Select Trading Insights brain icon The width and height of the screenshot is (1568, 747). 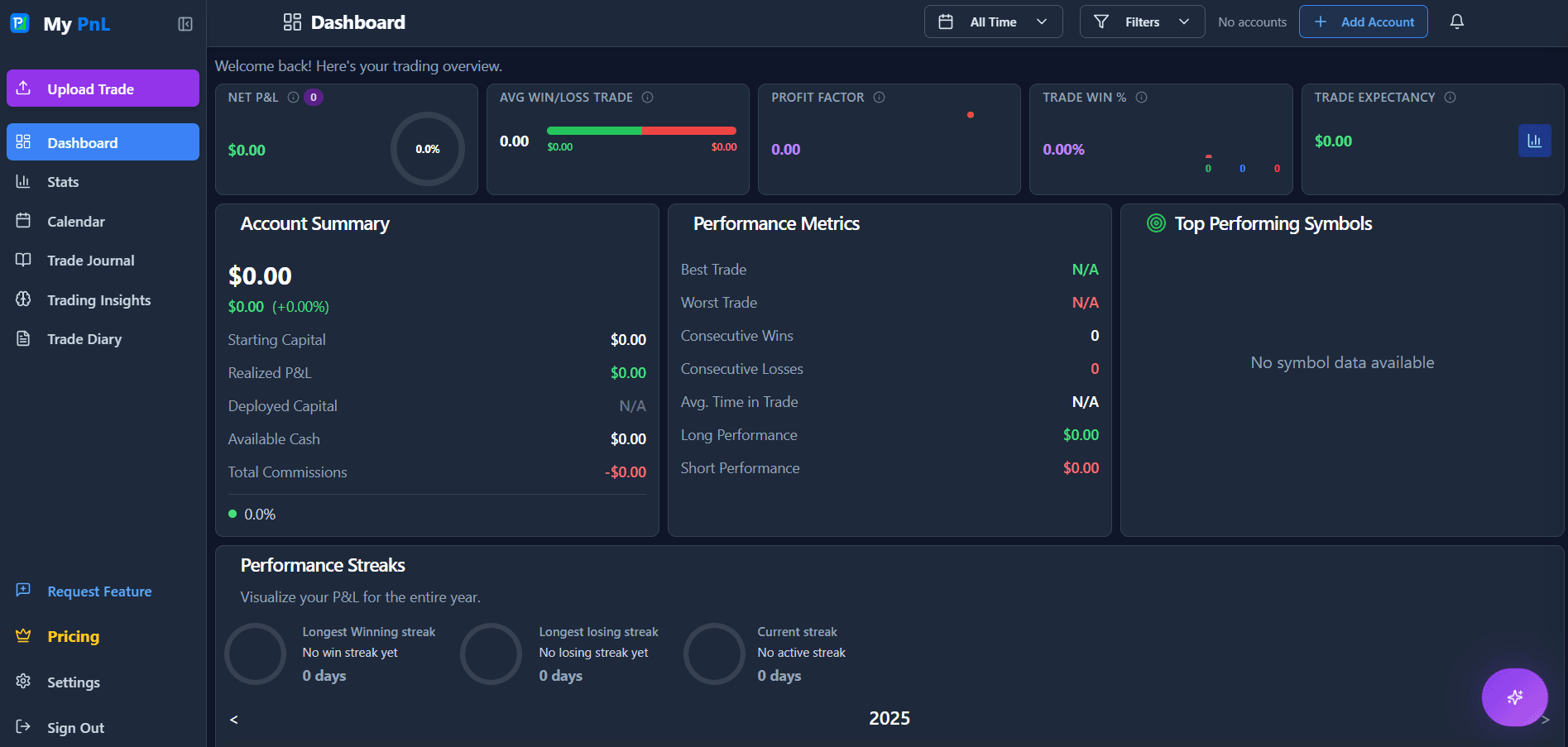pos(25,299)
